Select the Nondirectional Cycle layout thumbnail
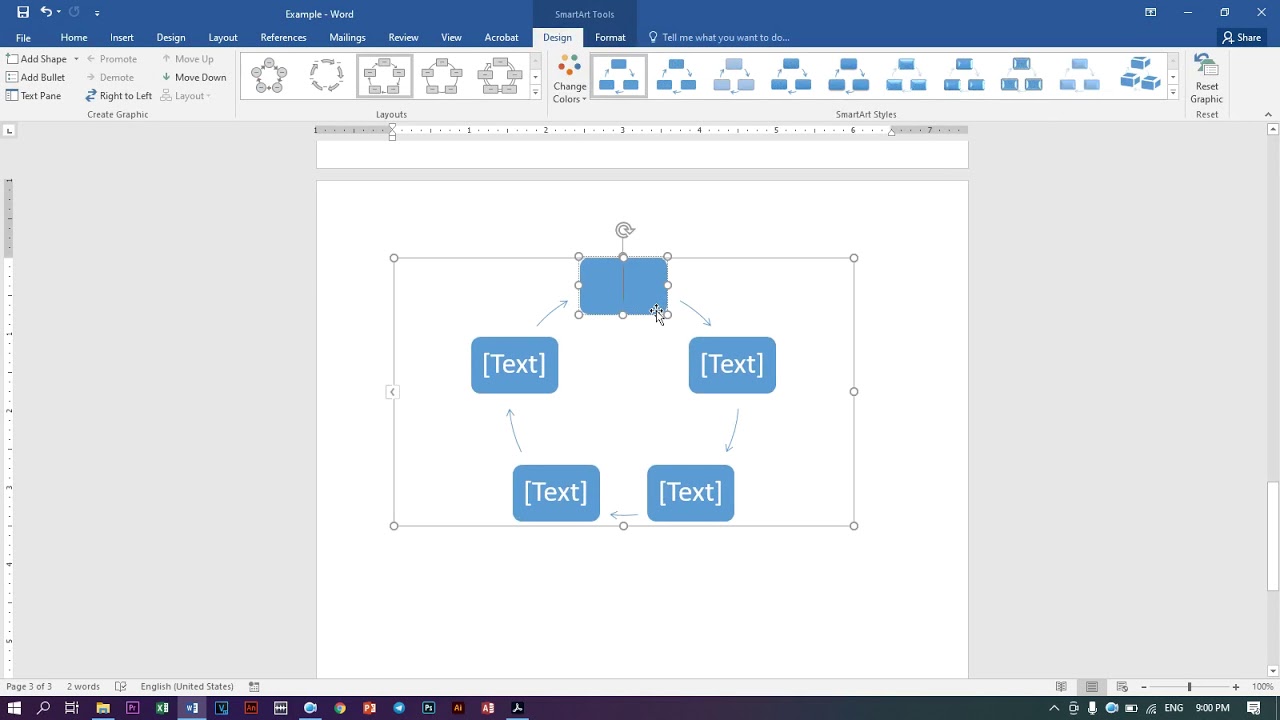This screenshot has width=1280, height=720. (x=442, y=76)
